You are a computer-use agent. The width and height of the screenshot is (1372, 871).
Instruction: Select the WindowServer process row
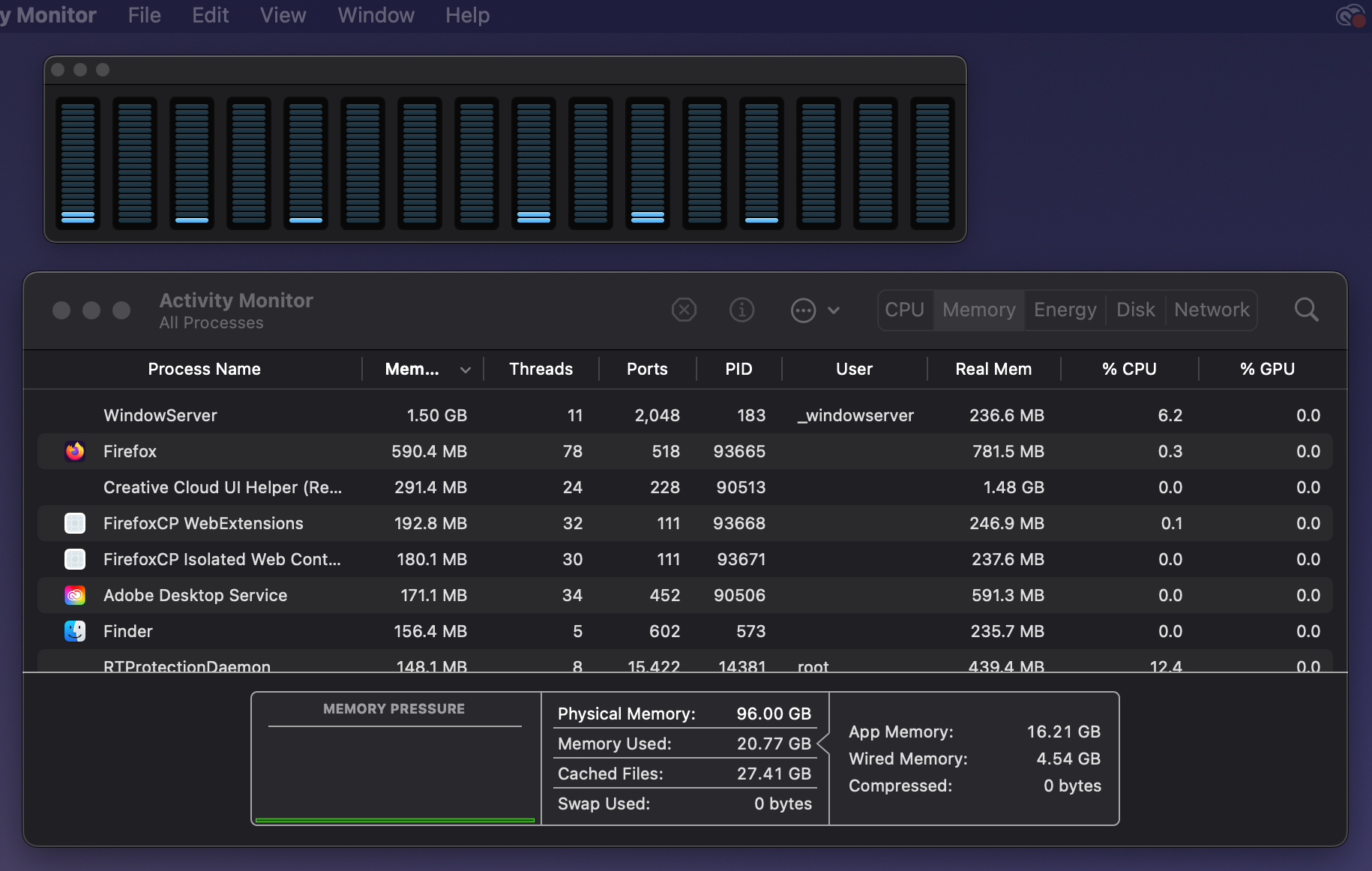[685, 415]
